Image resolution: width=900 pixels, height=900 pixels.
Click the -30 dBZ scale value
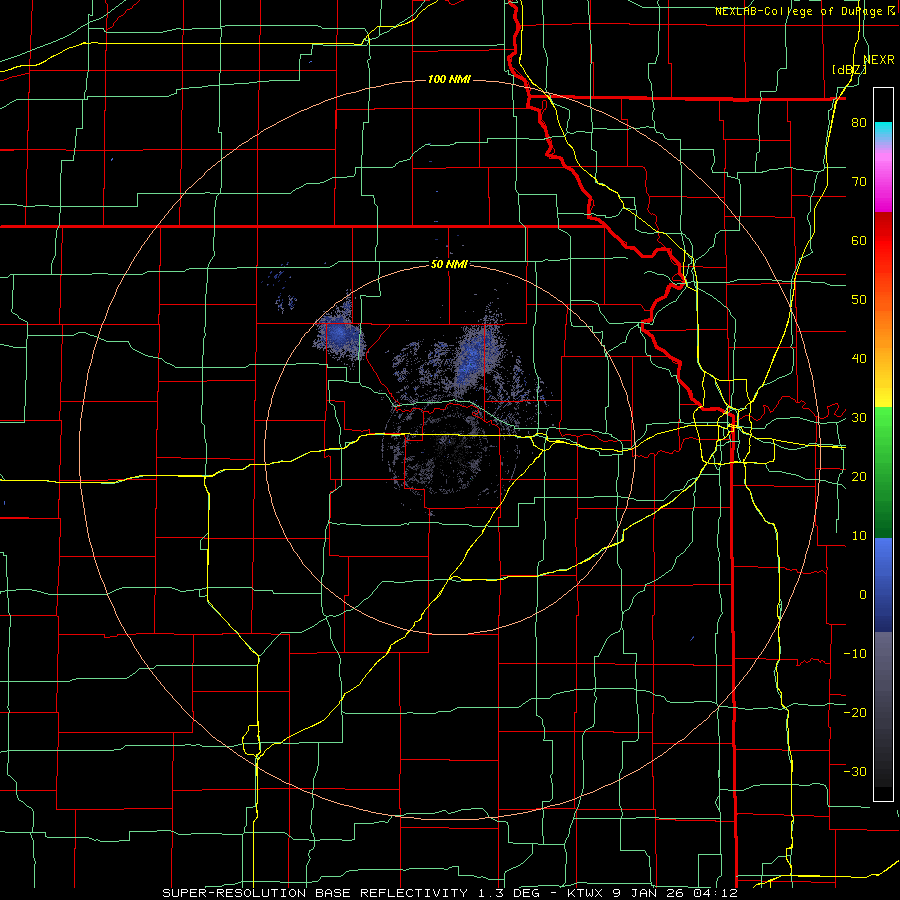click(x=855, y=771)
